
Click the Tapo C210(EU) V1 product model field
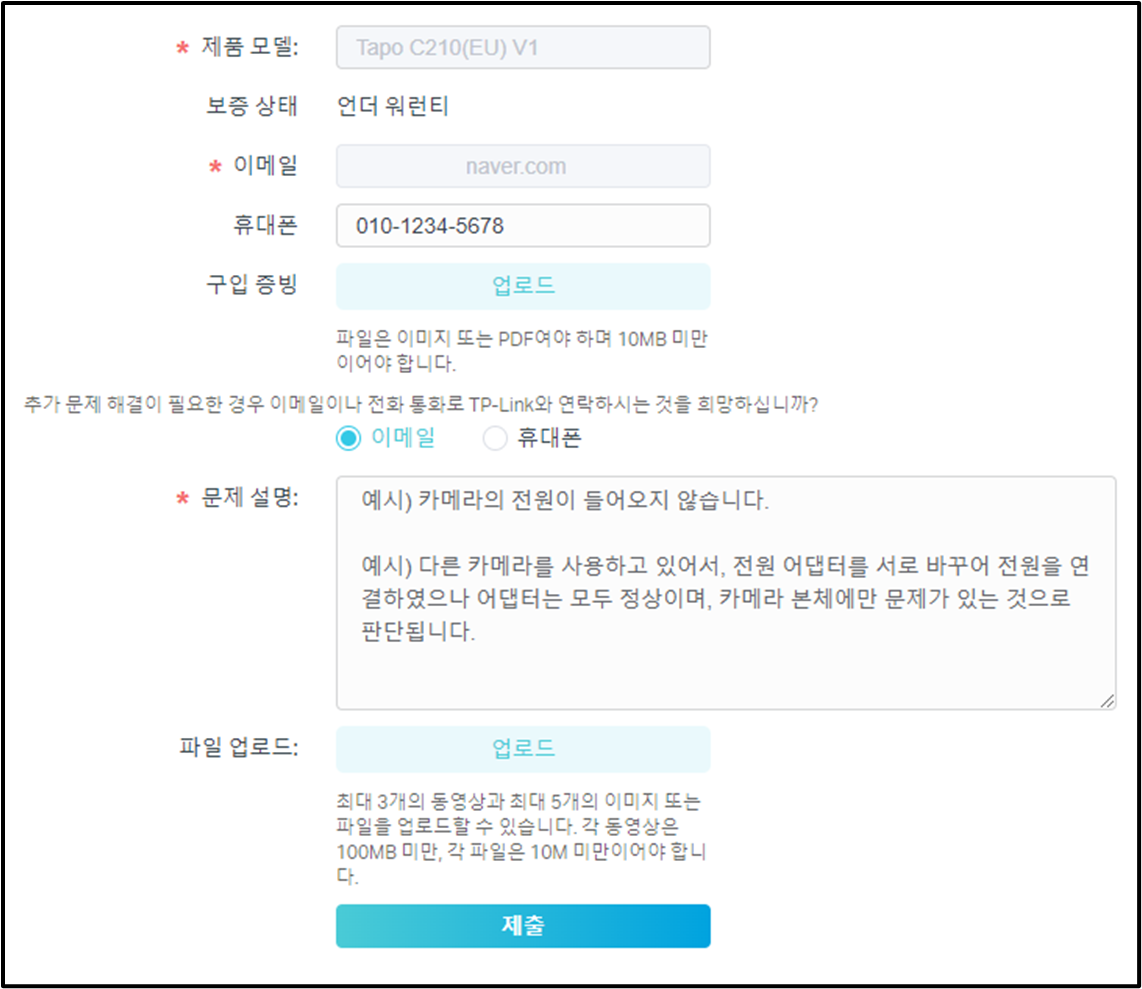click(x=522, y=47)
